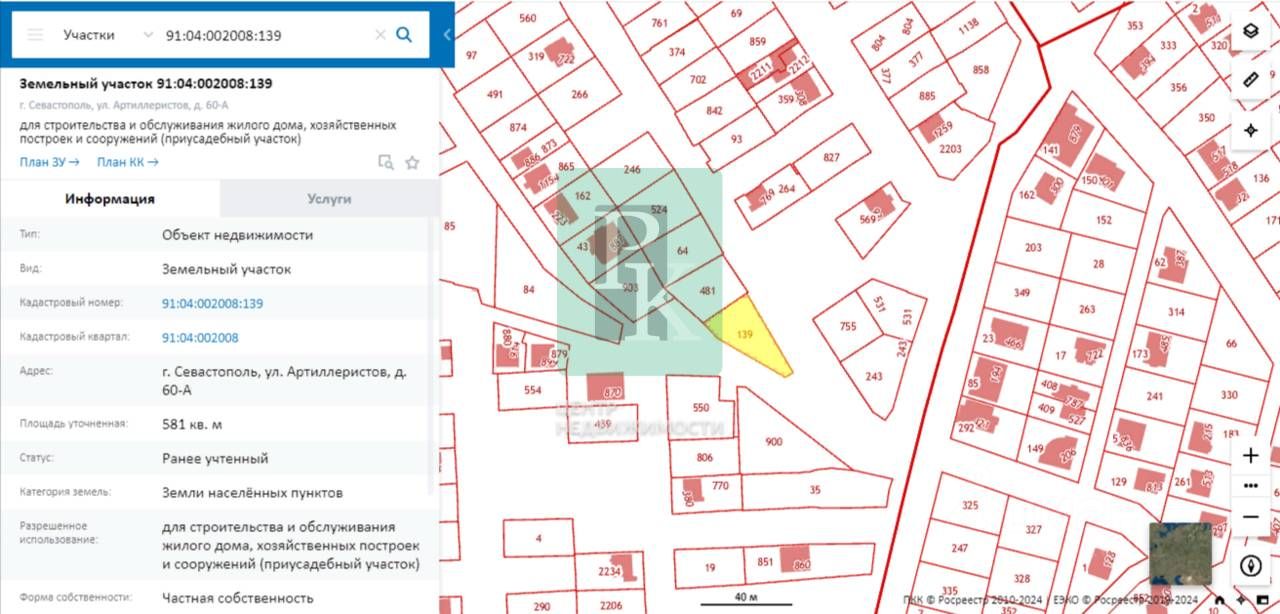The width and height of the screenshot is (1280, 614).
Task: Click the home icon in bottom corner
Action: pos(1219,601)
